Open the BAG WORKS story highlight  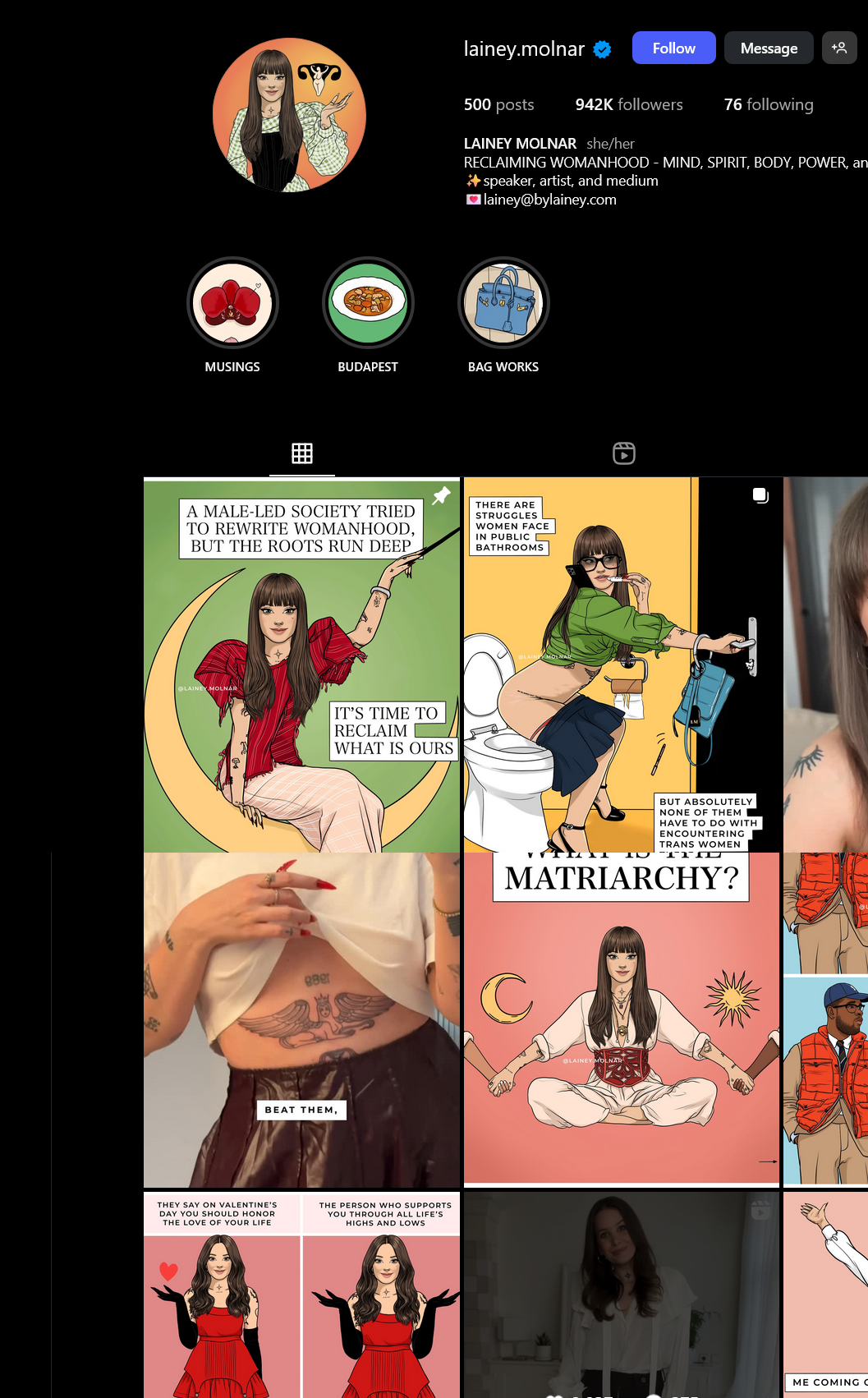coord(503,303)
